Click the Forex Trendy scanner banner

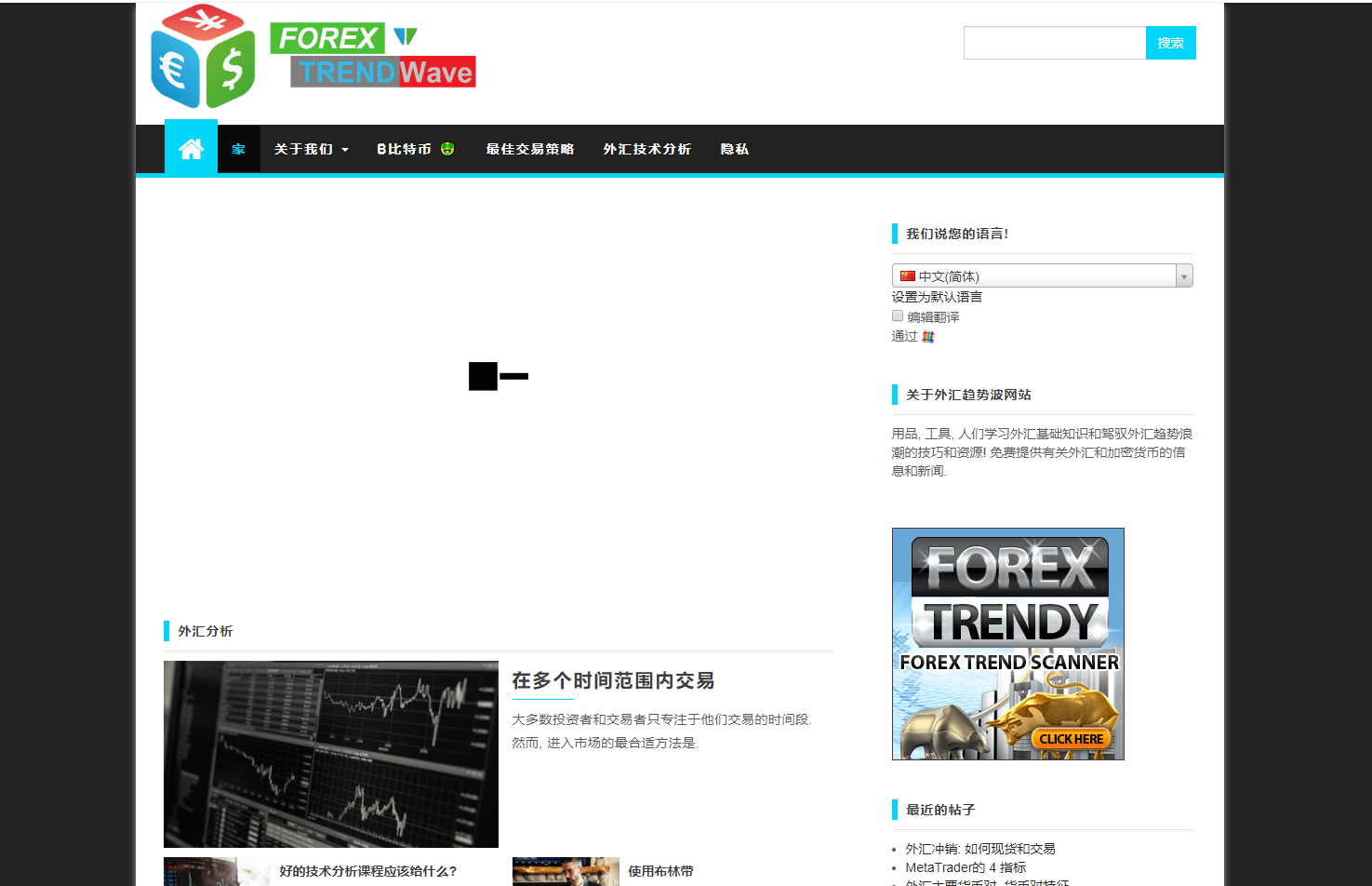[1007, 644]
